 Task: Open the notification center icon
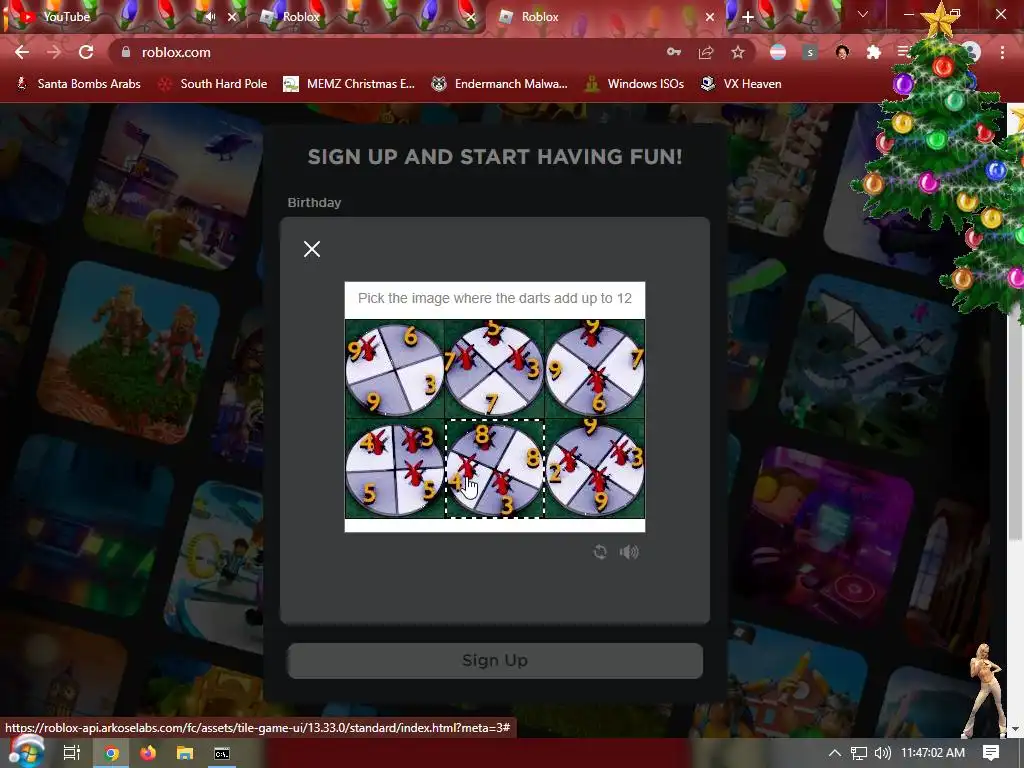point(991,753)
